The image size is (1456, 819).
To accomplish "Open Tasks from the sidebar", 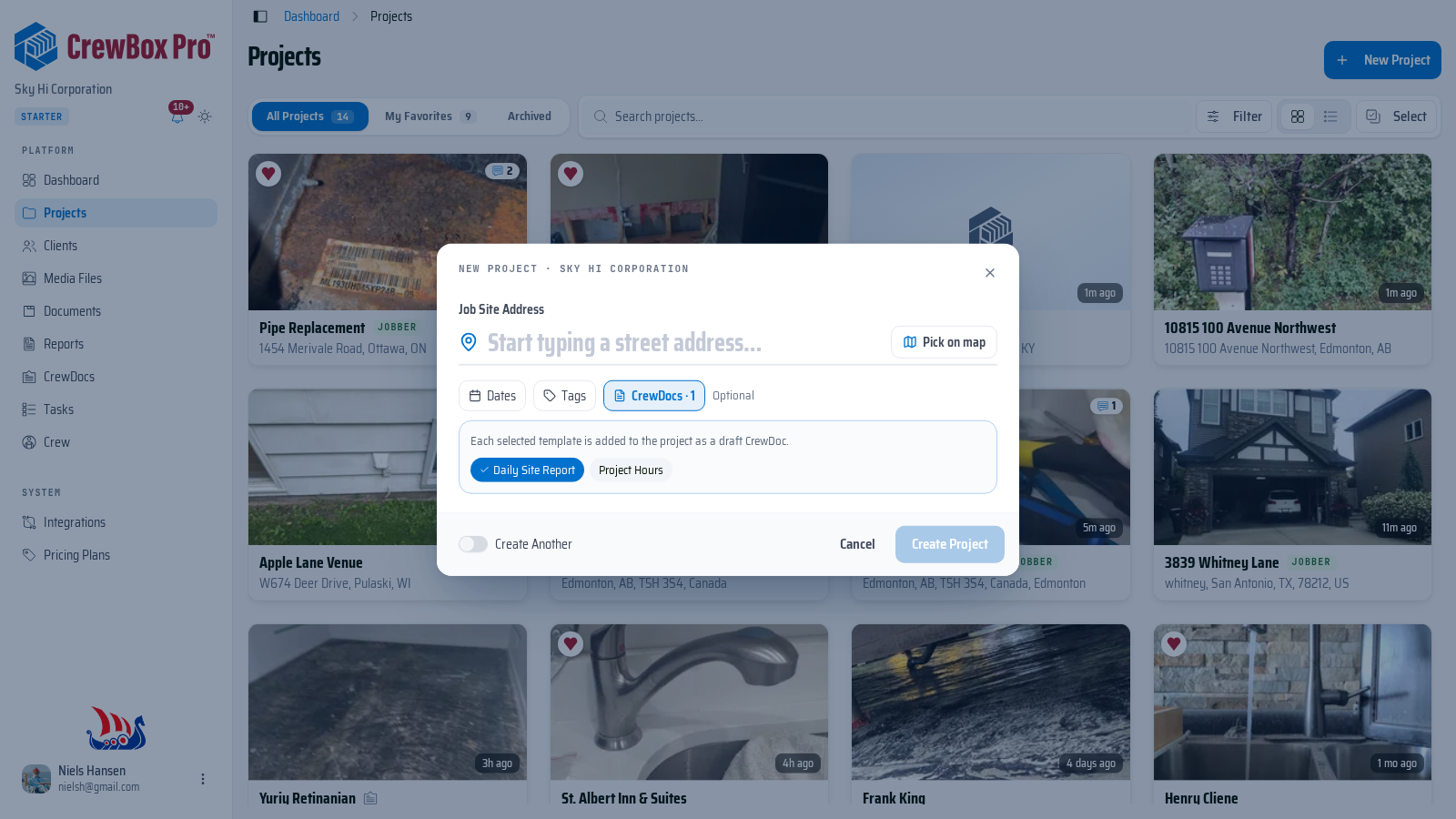I will [x=116, y=409].
